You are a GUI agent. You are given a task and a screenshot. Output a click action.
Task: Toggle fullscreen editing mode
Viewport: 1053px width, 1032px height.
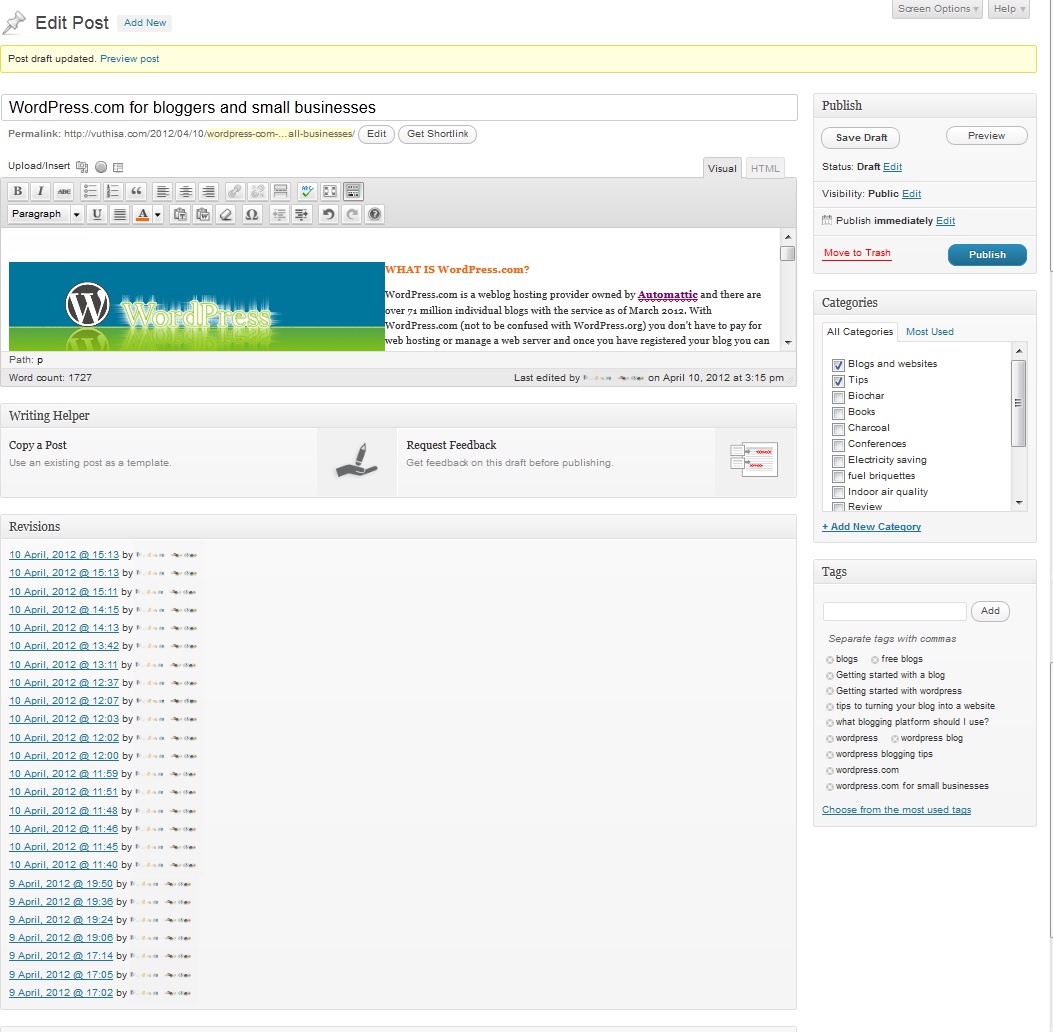[330, 191]
